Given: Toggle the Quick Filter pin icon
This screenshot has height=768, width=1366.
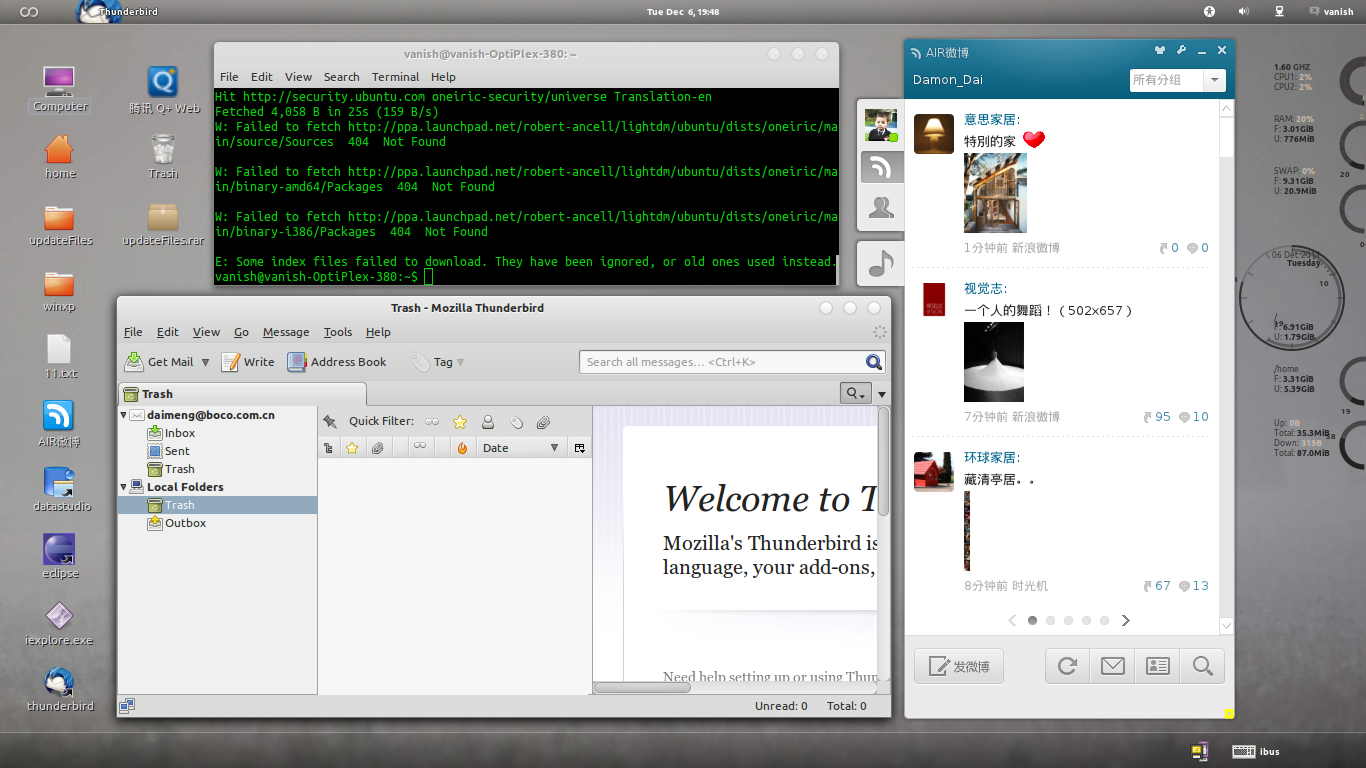Looking at the screenshot, I should click(330, 422).
